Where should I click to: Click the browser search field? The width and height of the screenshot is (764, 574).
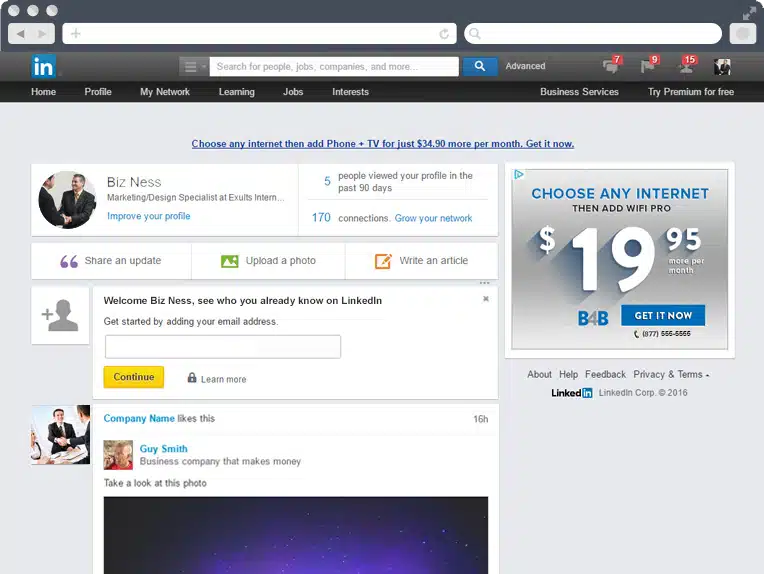(593, 34)
